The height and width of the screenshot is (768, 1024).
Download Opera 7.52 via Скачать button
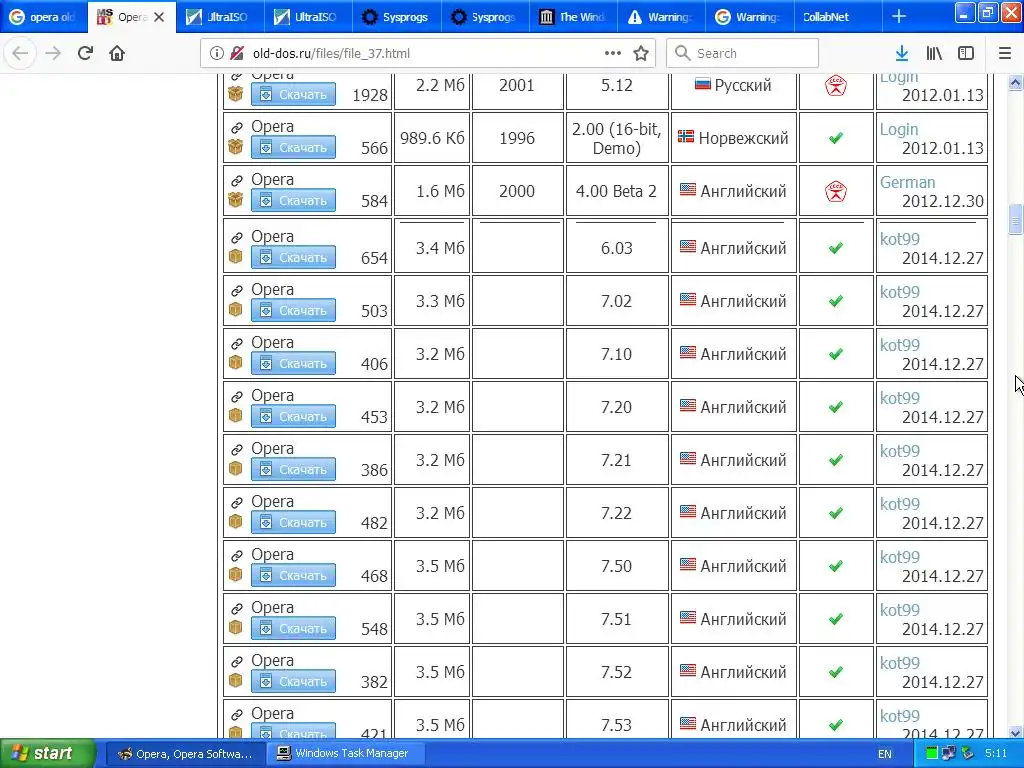293,681
